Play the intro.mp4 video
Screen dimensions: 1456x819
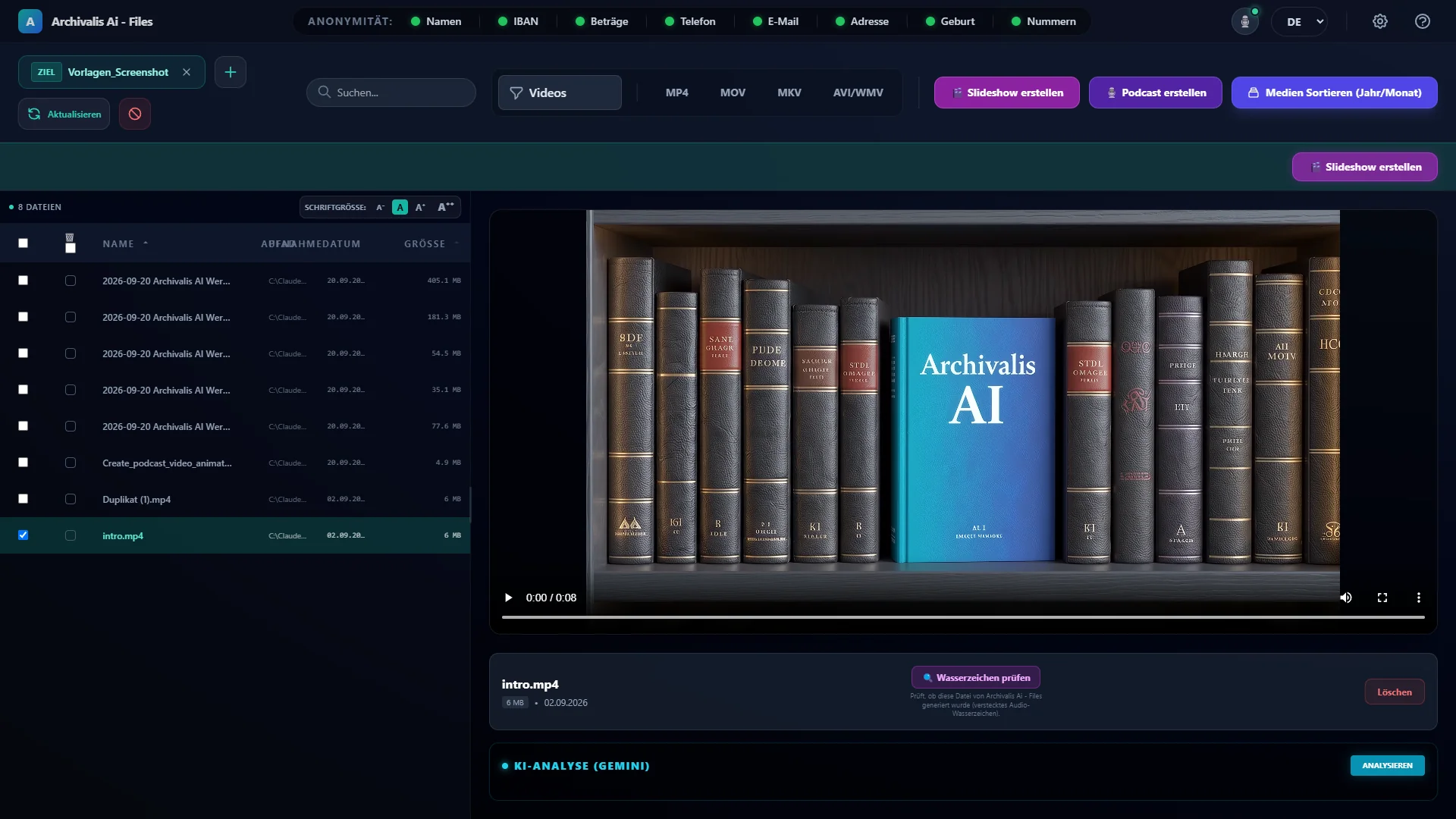[508, 598]
